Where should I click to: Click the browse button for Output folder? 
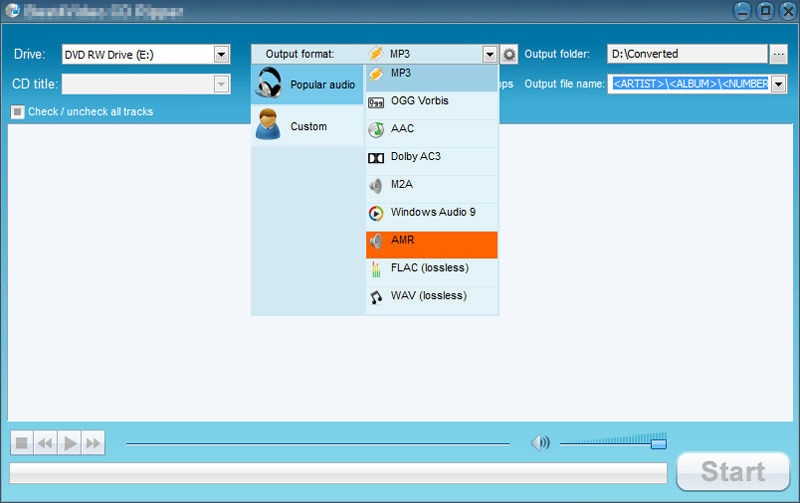(x=779, y=54)
